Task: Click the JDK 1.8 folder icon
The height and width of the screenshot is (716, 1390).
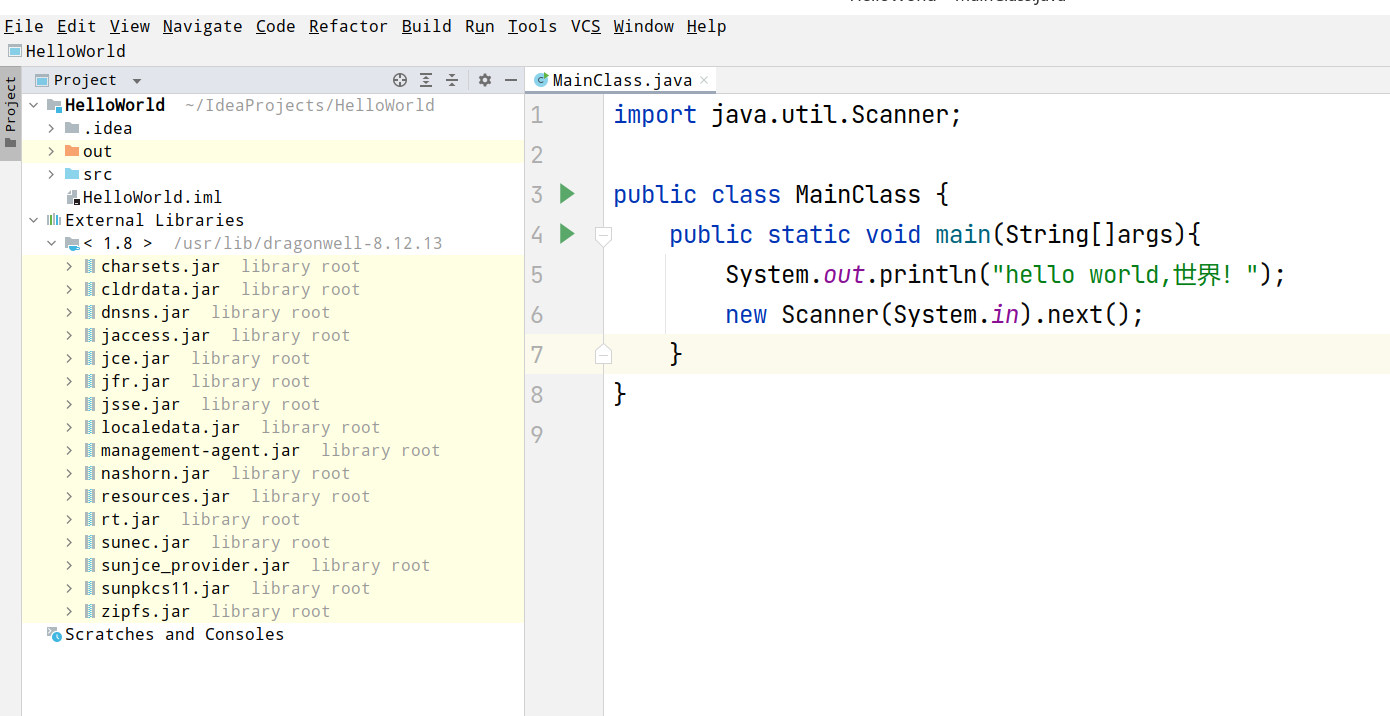Action: coord(72,243)
